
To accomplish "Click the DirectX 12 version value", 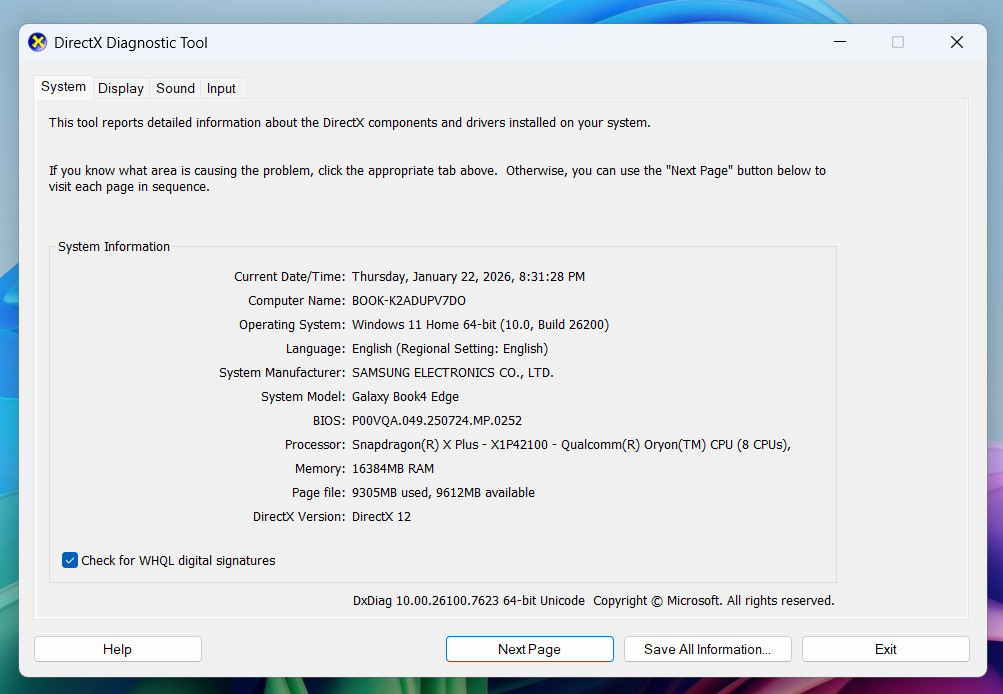I will 381,517.
